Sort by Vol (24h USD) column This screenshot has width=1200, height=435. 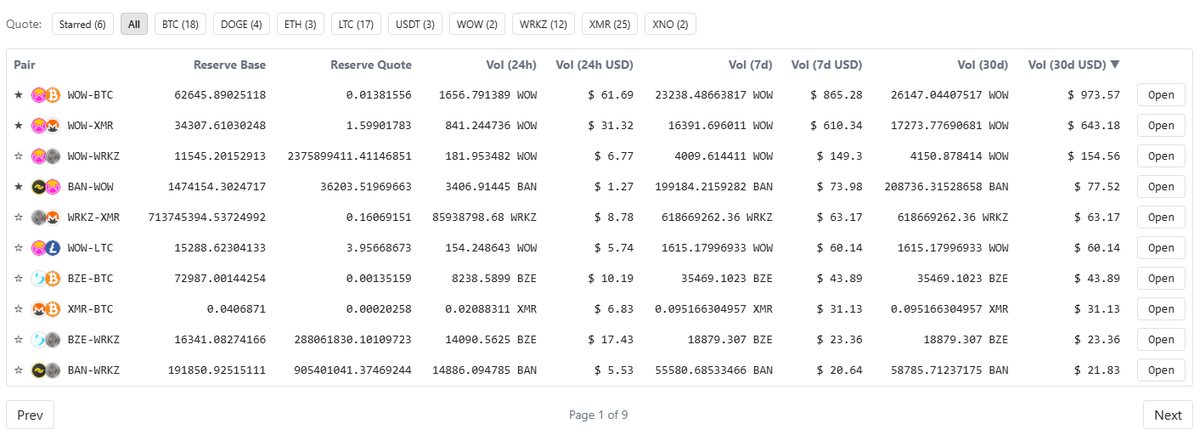click(594, 65)
